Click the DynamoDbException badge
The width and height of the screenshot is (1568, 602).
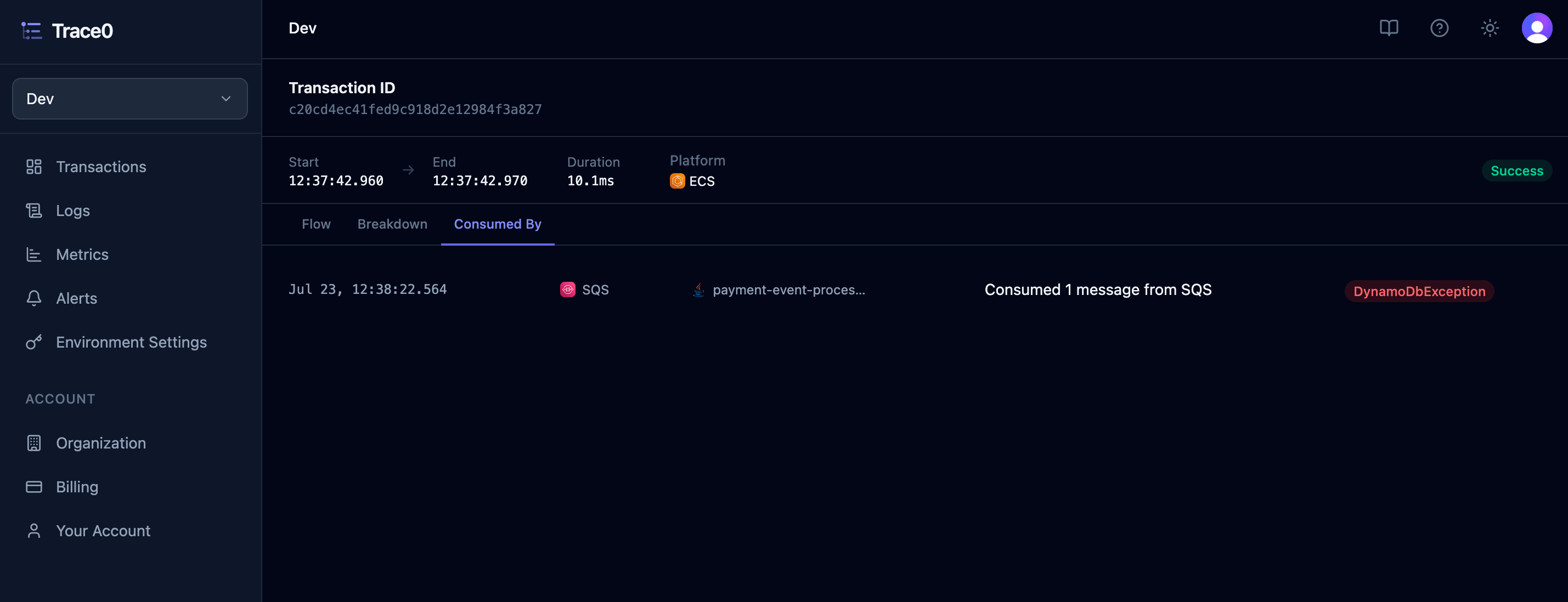pyautogui.click(x=1419, y=291)
